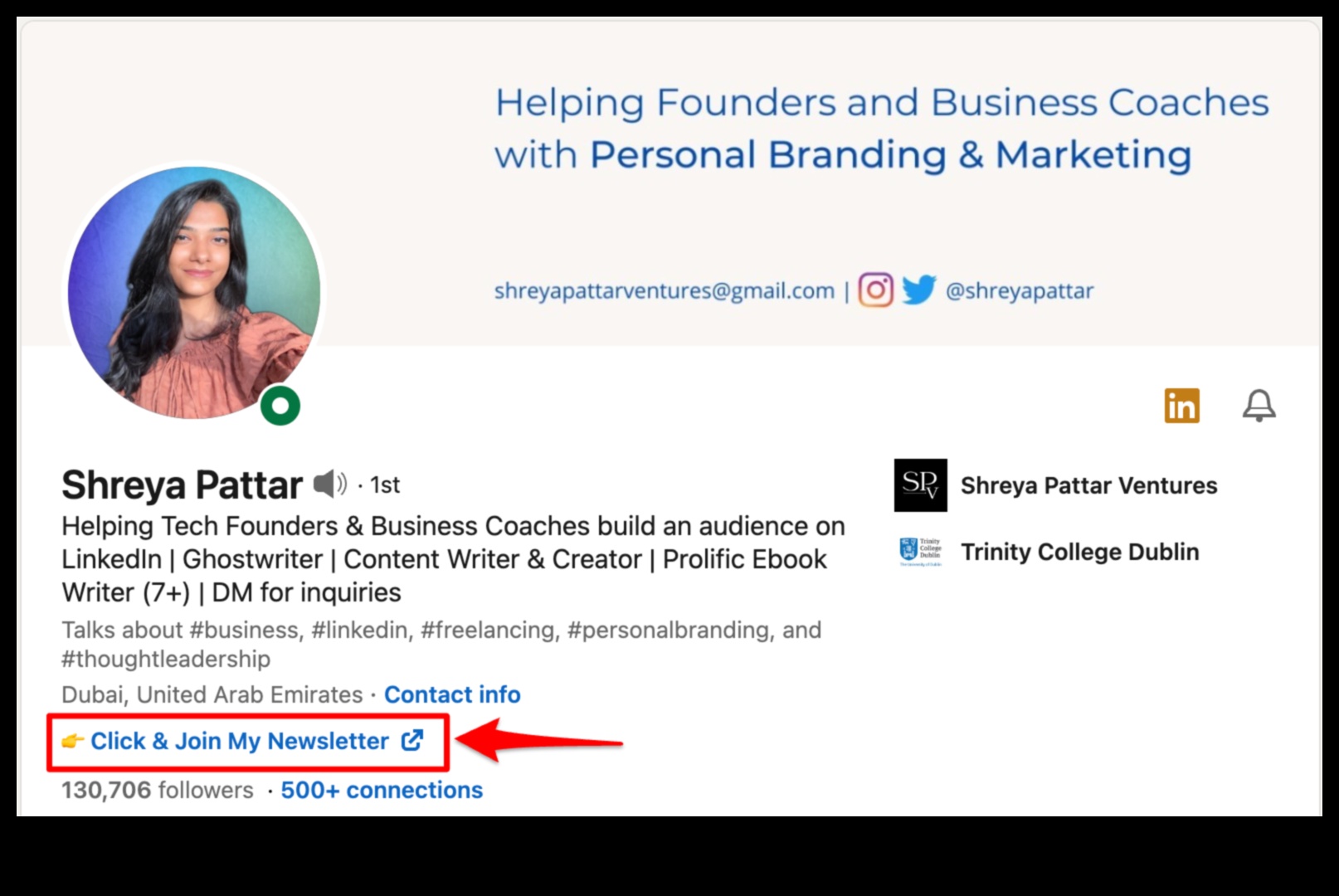This screenshot has height=896, width=1339.
Task: Open Trinity College Dublin school page
Action: [1079, 552]
